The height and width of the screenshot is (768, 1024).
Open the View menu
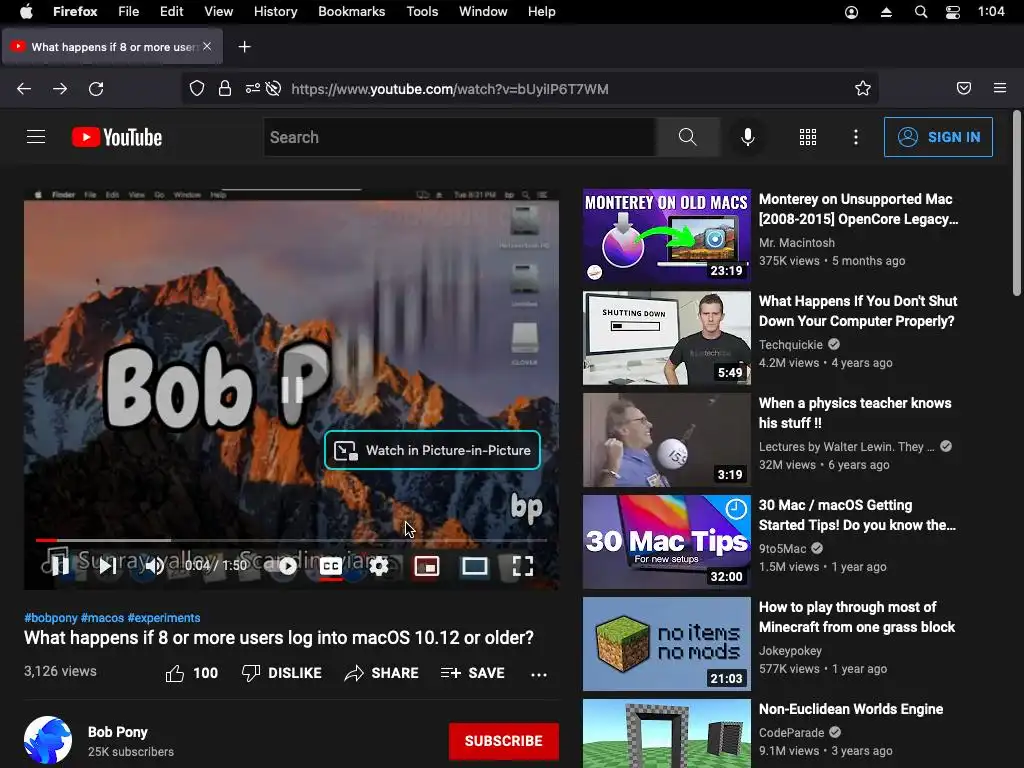218,12
